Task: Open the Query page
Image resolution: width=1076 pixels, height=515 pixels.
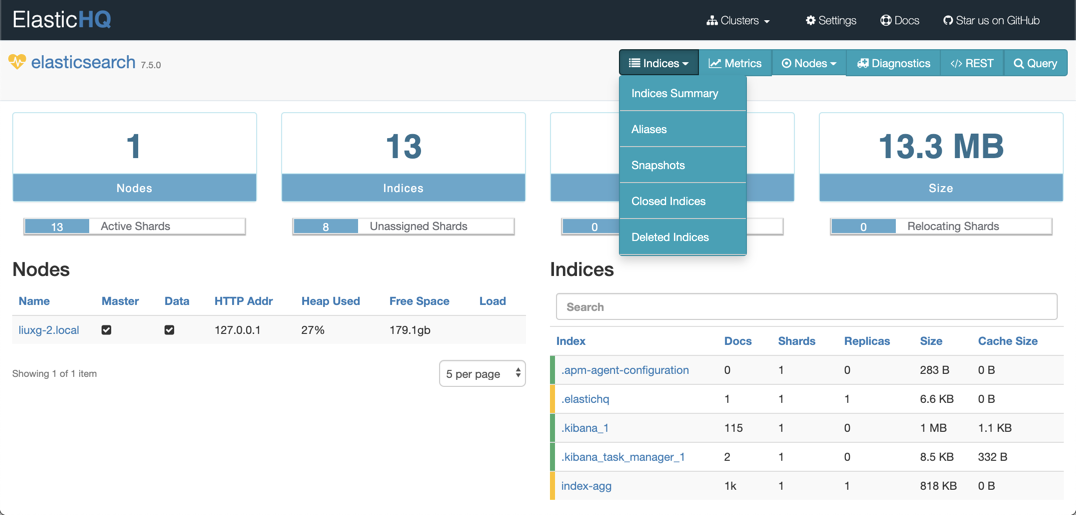Action: [1036, 63]
